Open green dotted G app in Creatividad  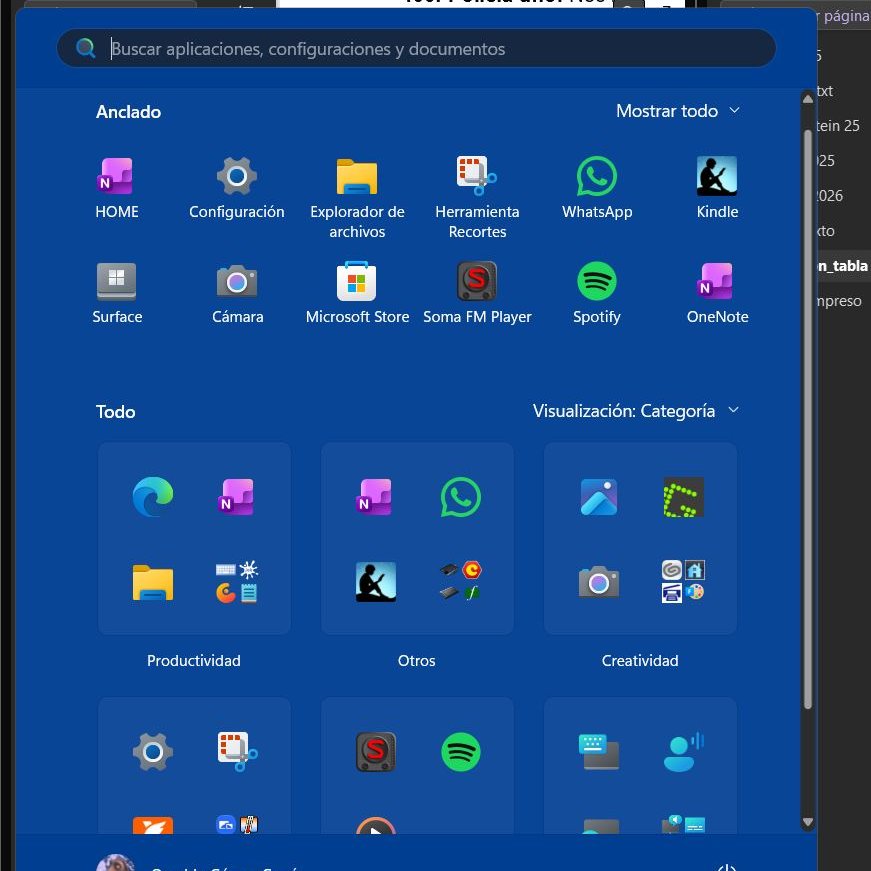point(683,497)
